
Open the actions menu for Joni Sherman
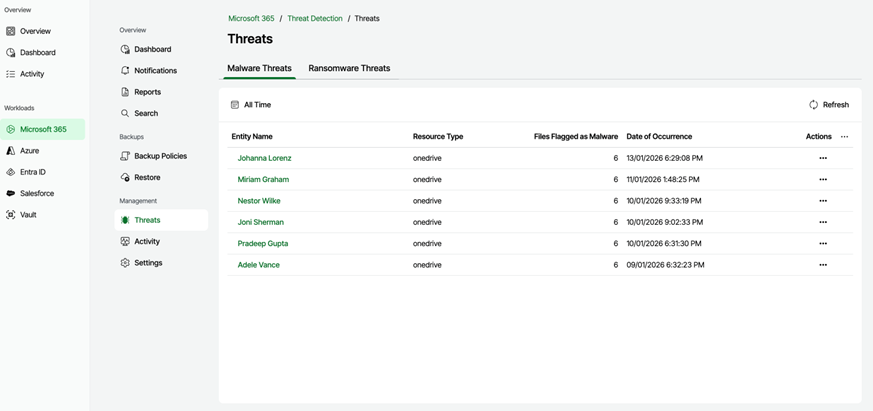click(x=823, y=222)
